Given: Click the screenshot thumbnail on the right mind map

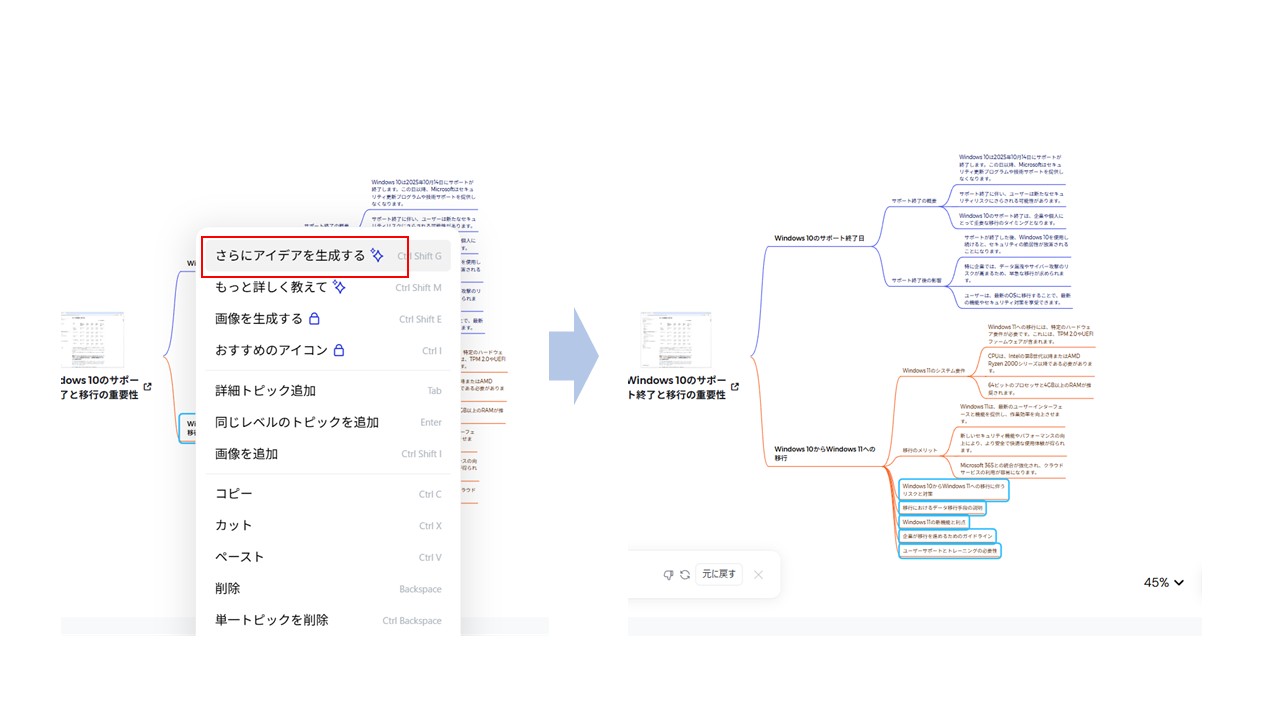Looking at the screenshot, I should click(x=676, y=340).
